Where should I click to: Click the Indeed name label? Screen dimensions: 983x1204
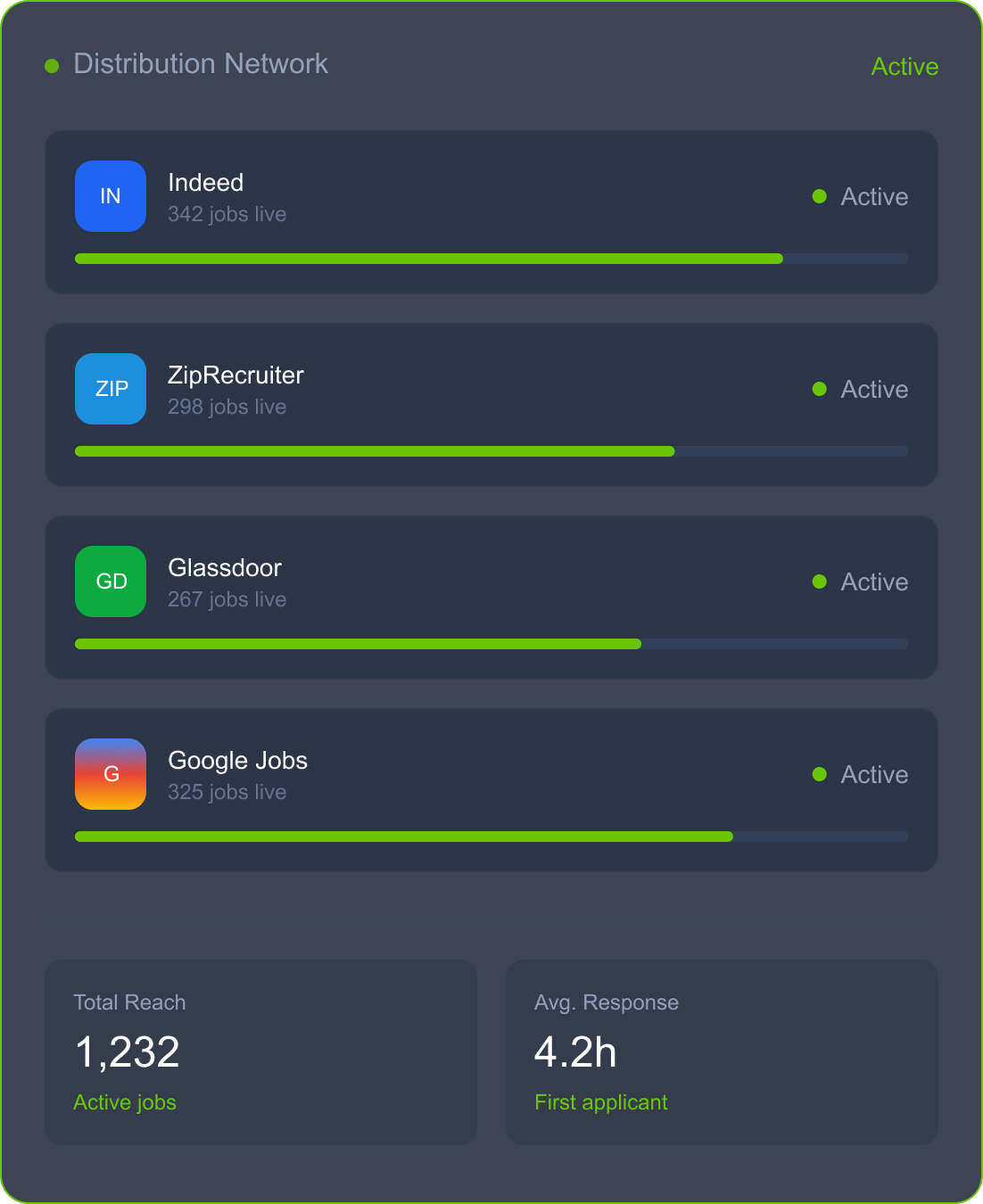pyautogui.click(x=206, y=183)
